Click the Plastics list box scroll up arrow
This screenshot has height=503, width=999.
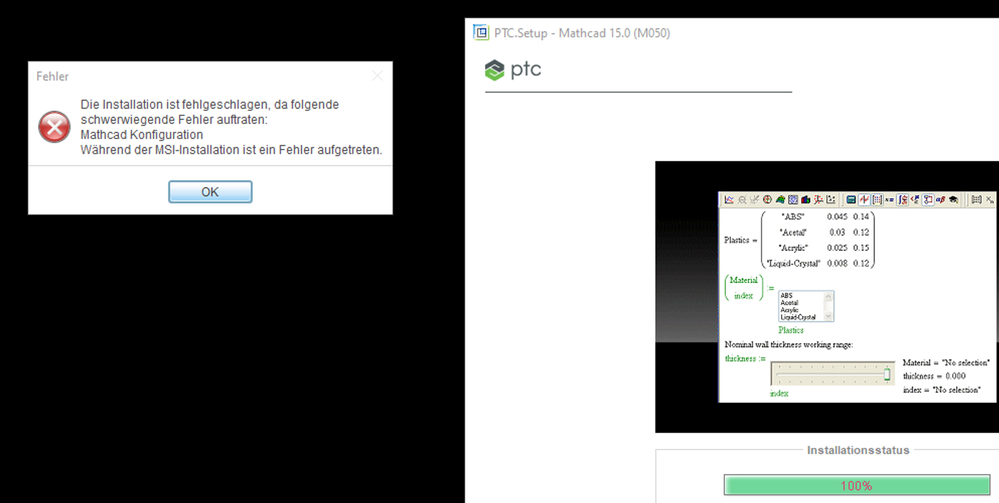828,296
